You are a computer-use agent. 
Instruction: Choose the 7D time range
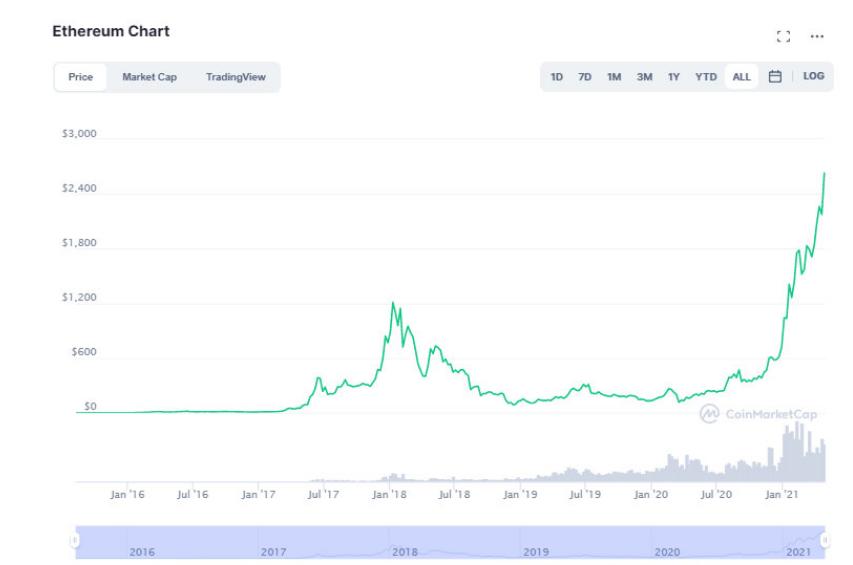coord(585,77)
